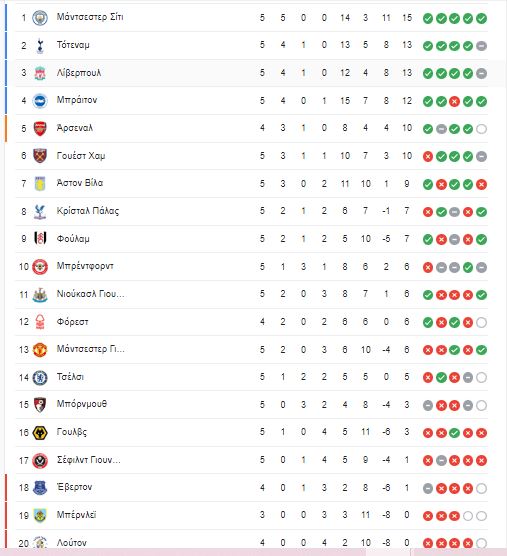Click the Liverpool crest icon
Screen dimensions: 507x556
click(40, 73)
